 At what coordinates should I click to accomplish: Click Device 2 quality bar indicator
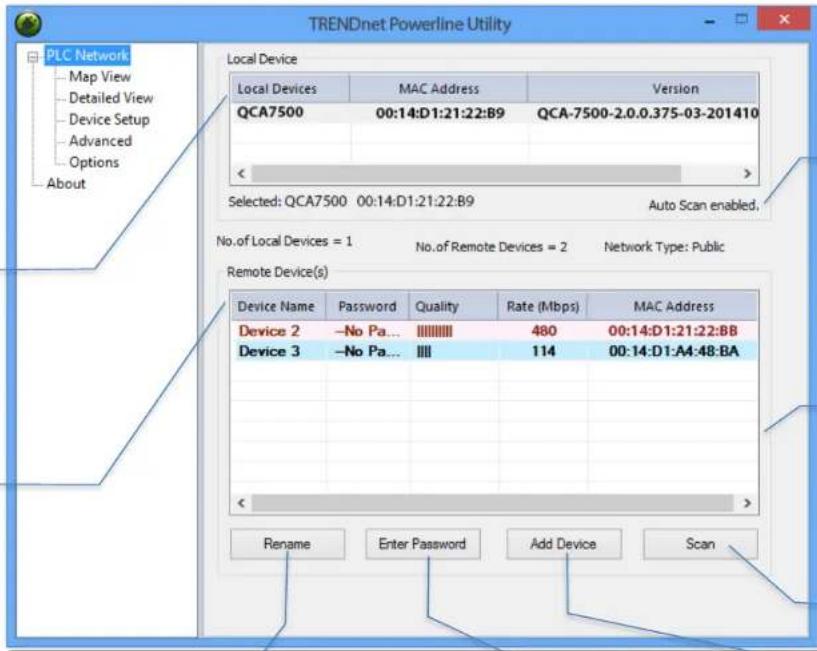point(435,331)
